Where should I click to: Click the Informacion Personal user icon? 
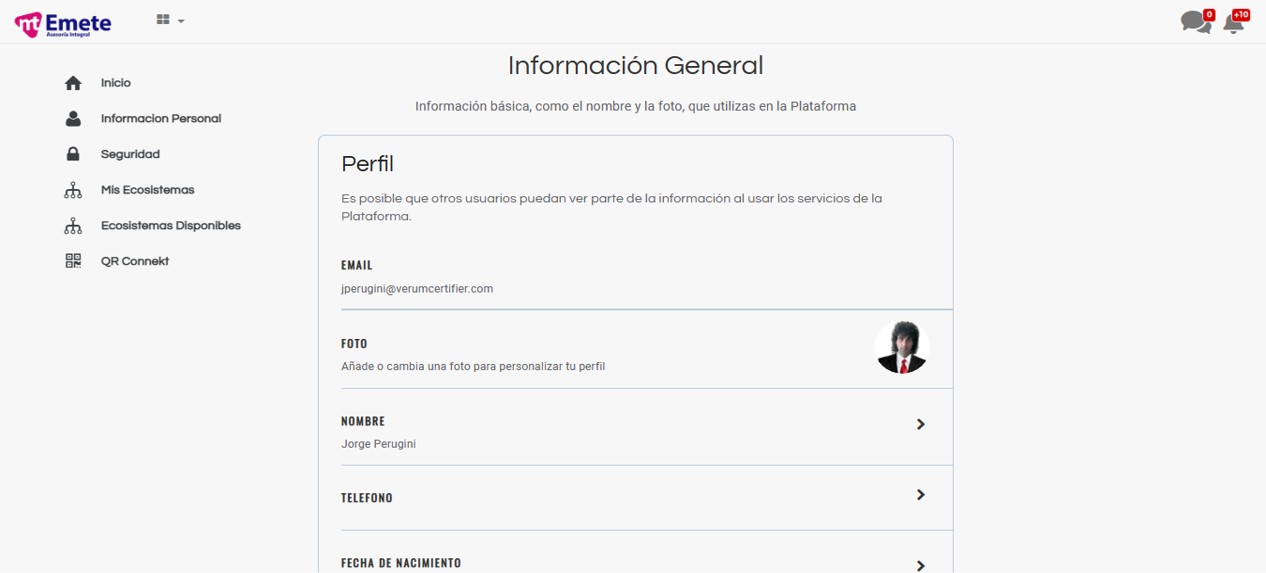click(x=73, y=119)
